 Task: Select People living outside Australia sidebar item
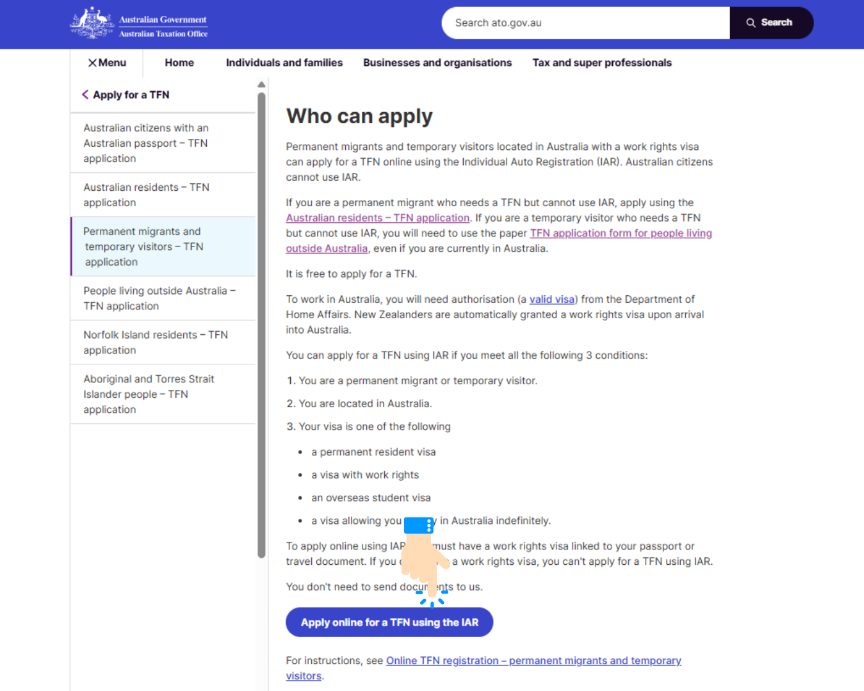[159, 298]
